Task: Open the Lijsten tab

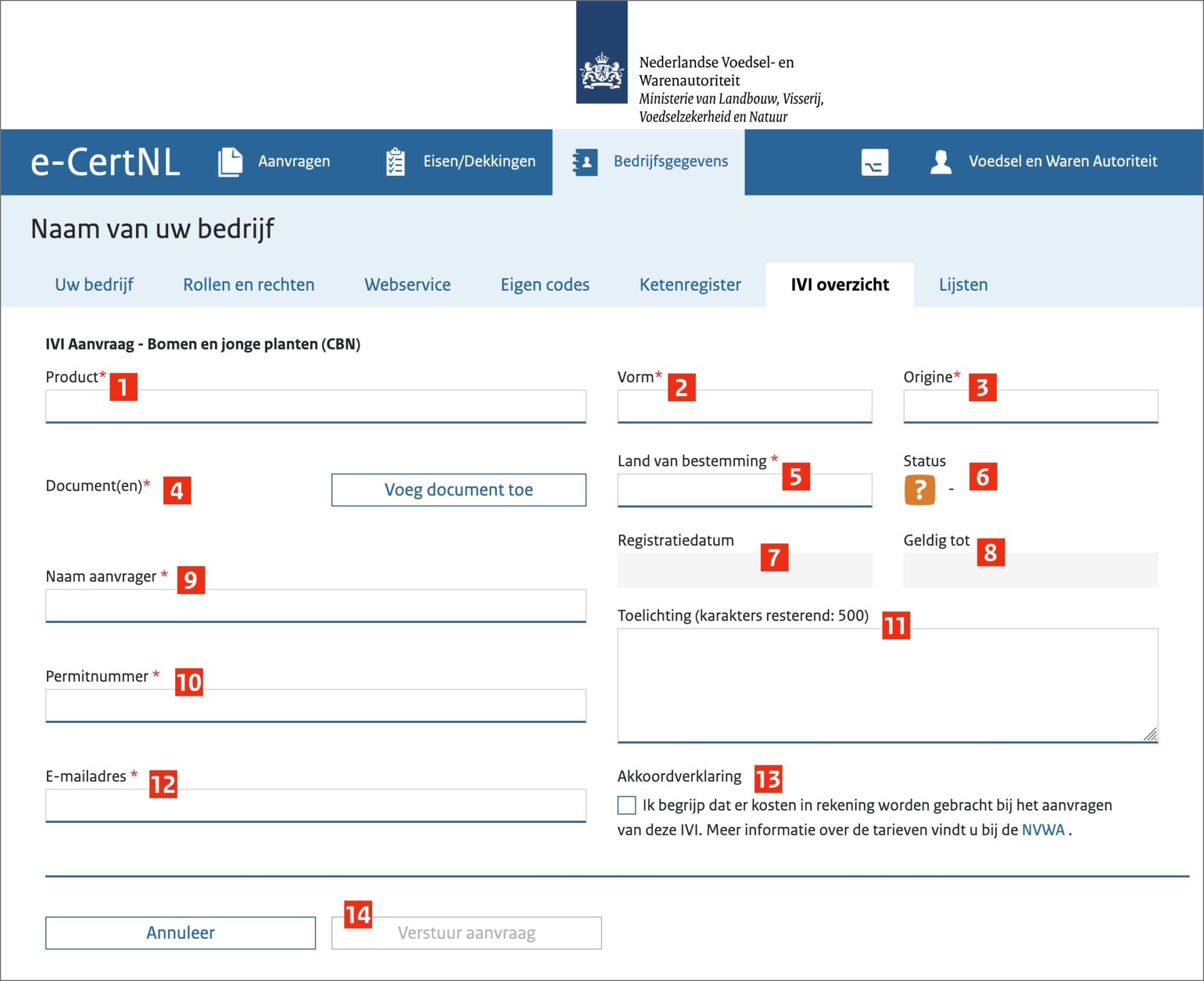Action: [963, 285]
